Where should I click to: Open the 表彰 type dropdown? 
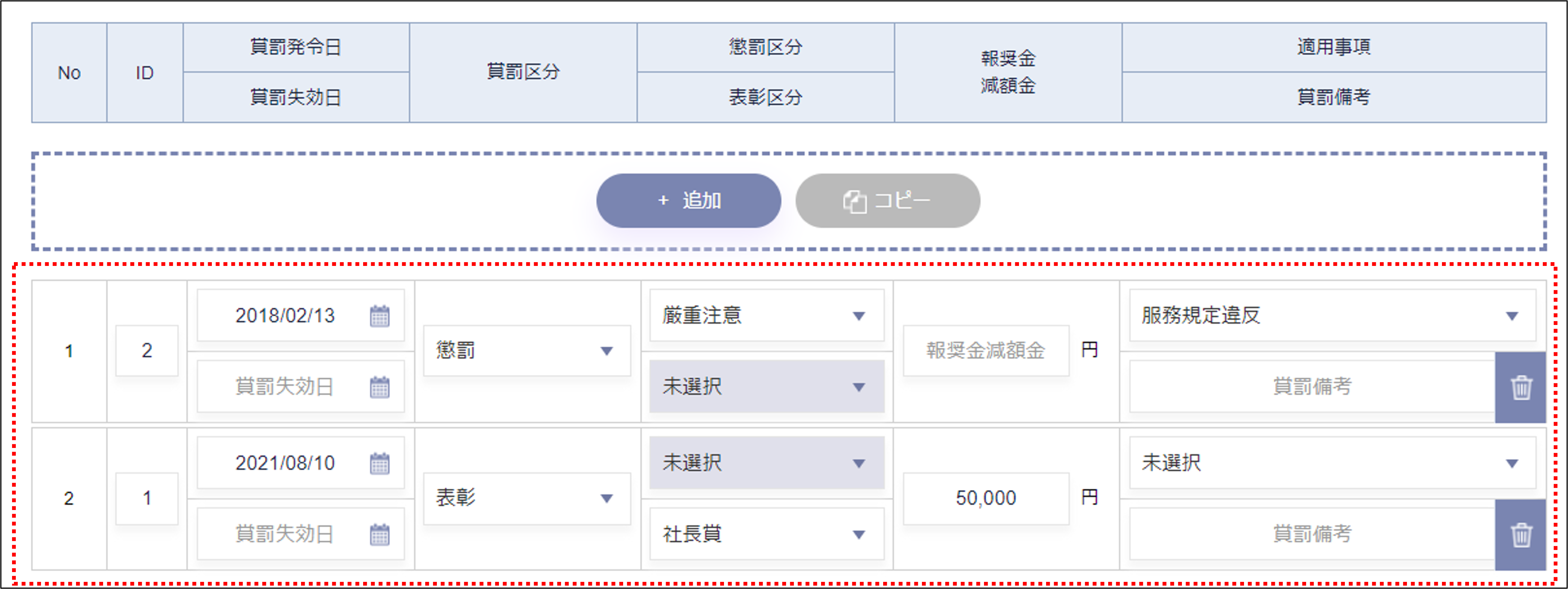[x=526, y=498]
